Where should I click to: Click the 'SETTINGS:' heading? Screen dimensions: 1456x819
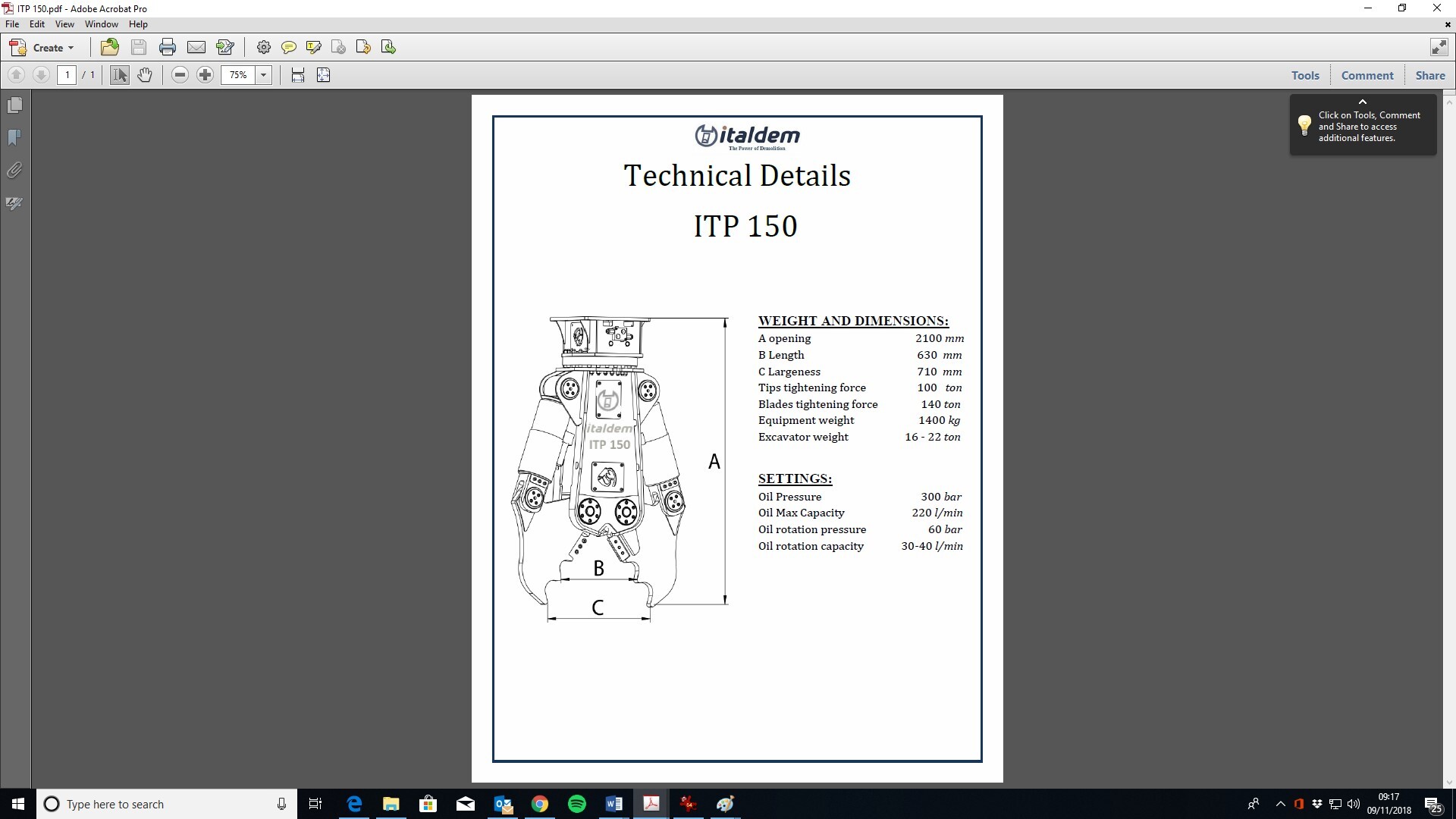pyautogui.click(x=795, y=479)
